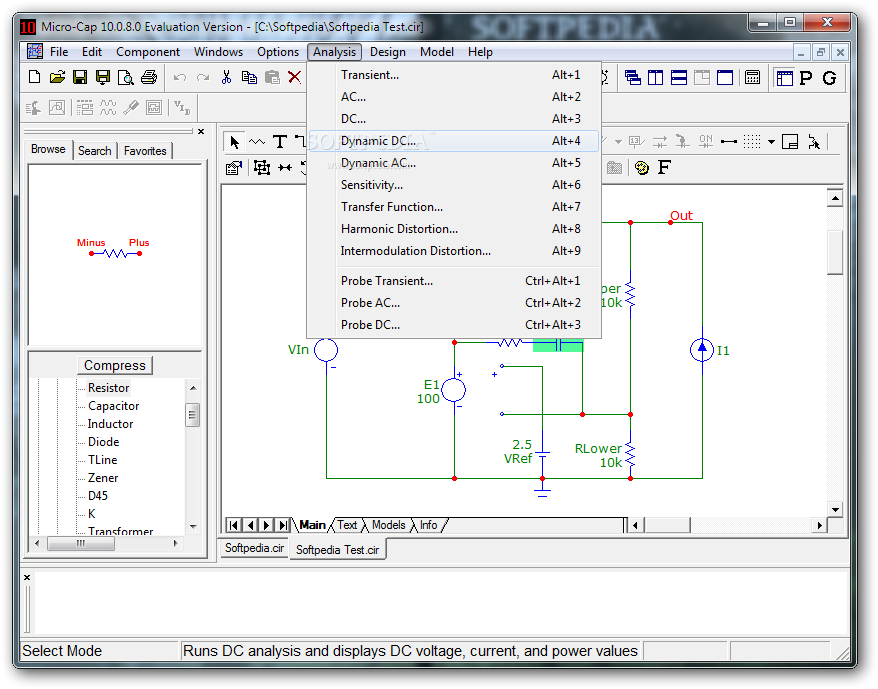Image resolution: width=878 pixels, height=689 pixels.
Task: Open the Info page tab
Action: coord(428,525)
